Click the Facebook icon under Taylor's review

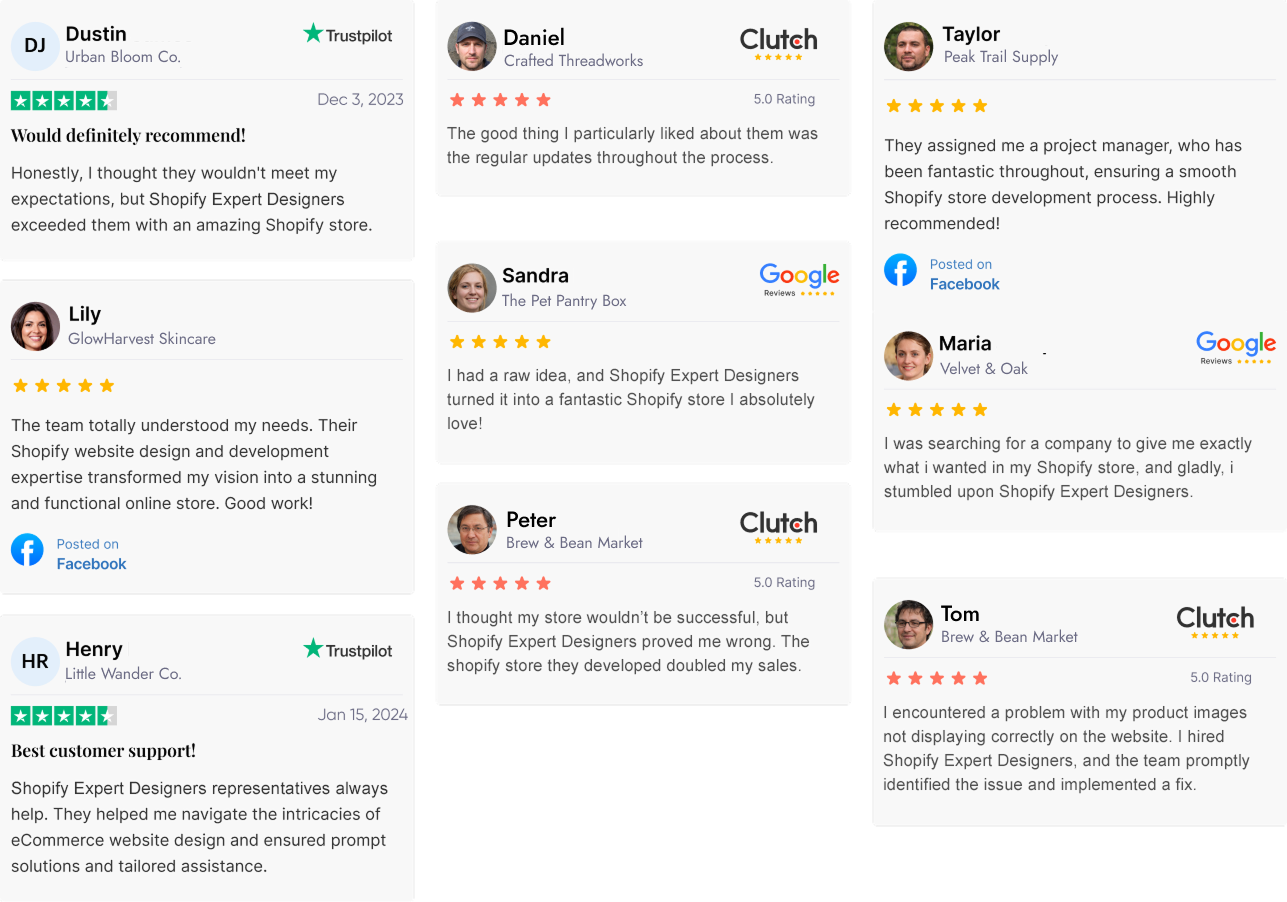(900, 270)
